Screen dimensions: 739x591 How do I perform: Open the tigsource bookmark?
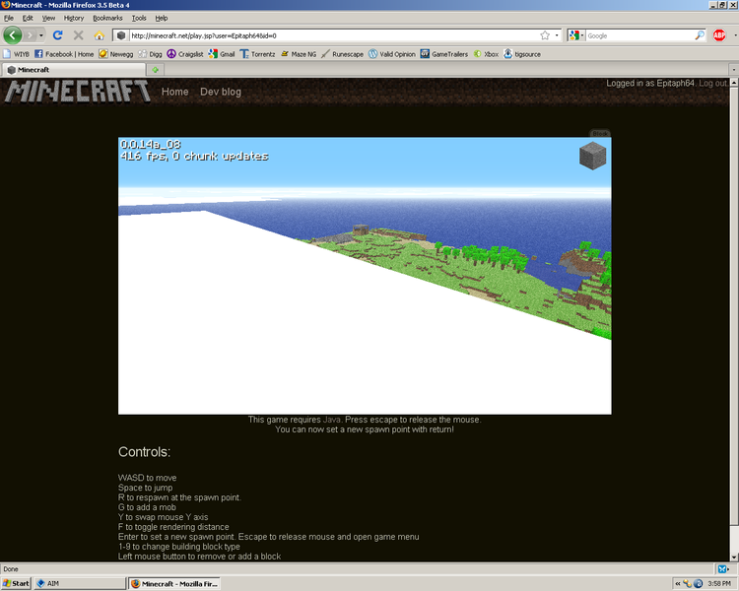pos(522,54)
